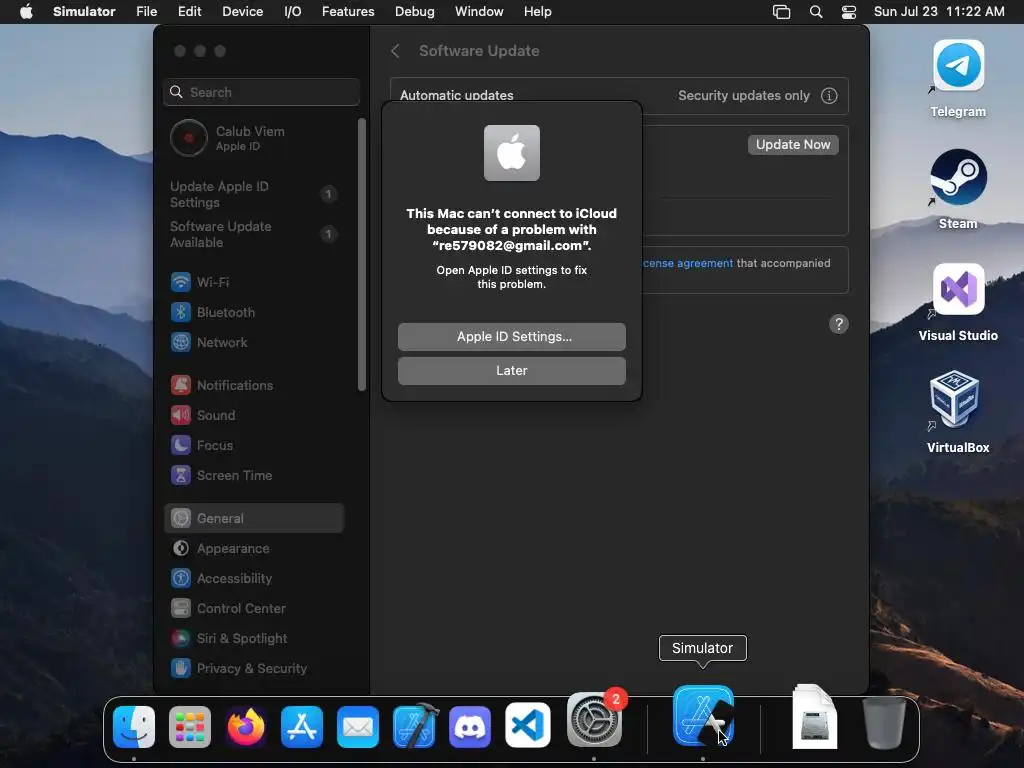
Task: Click the date and time in menu bar
Action: click(x=939, y=12)
